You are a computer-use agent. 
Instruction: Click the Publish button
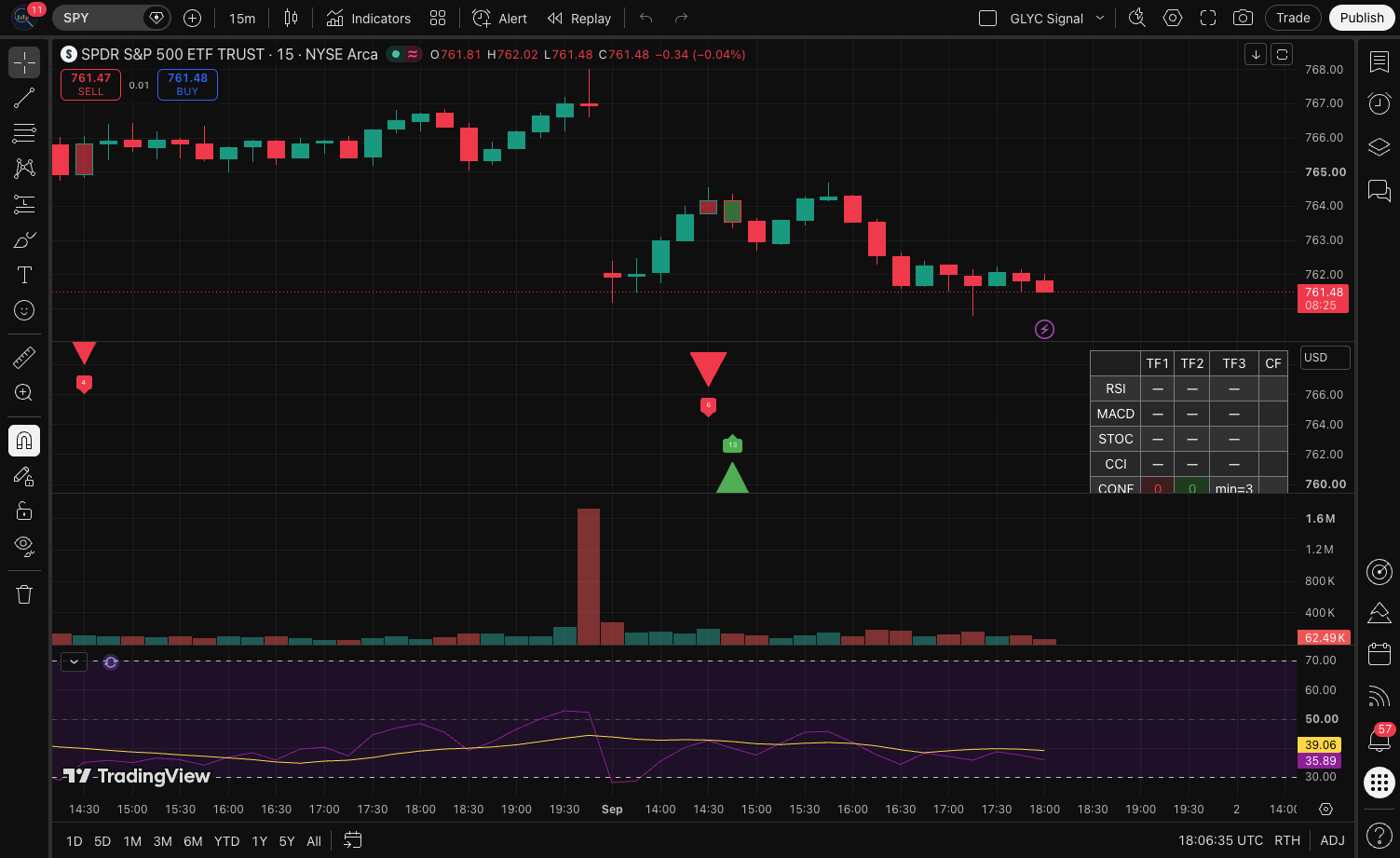[1362, 18]
